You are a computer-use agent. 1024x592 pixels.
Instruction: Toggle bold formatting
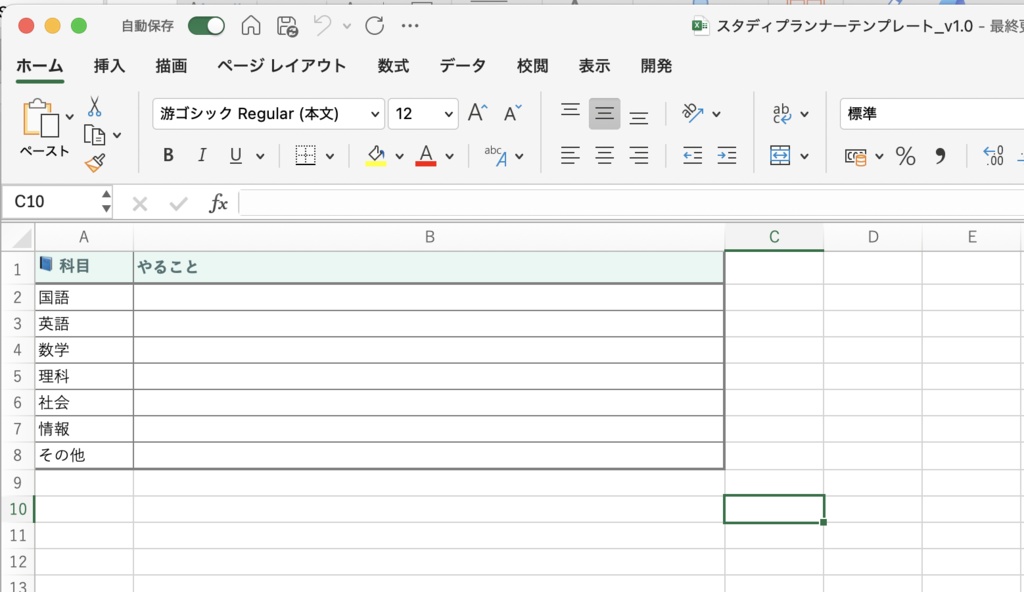(167, 155)
